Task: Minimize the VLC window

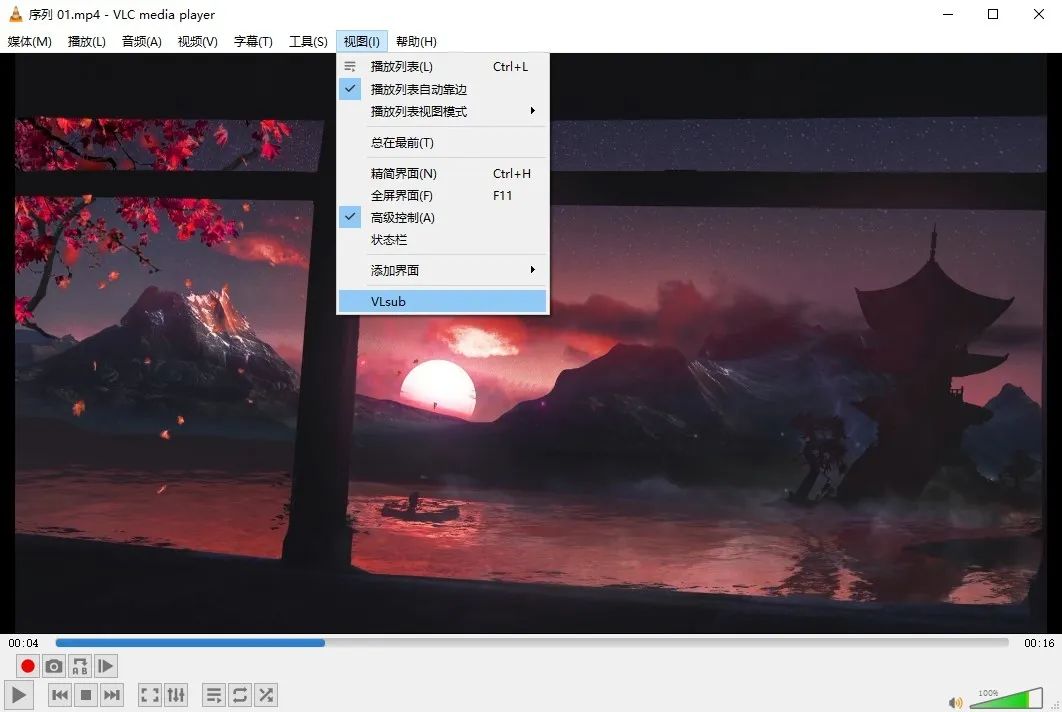Action: pos(948,14)
